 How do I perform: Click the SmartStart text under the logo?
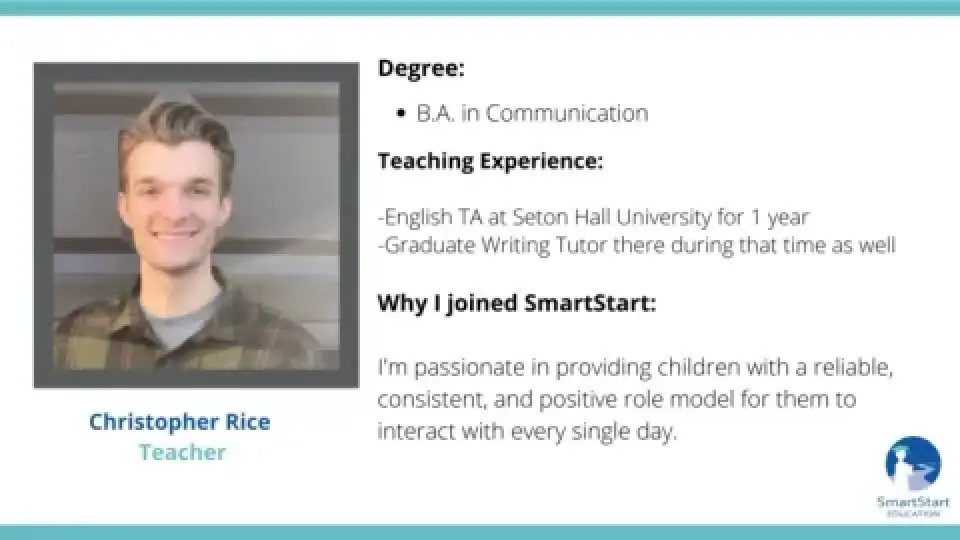[913, 502]
